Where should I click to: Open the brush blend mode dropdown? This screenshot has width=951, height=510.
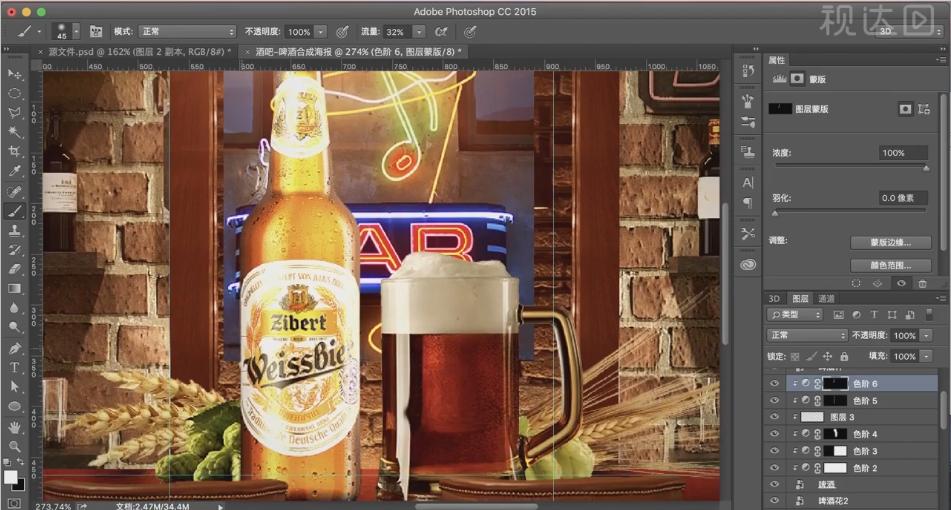click(x=187, y=32)
